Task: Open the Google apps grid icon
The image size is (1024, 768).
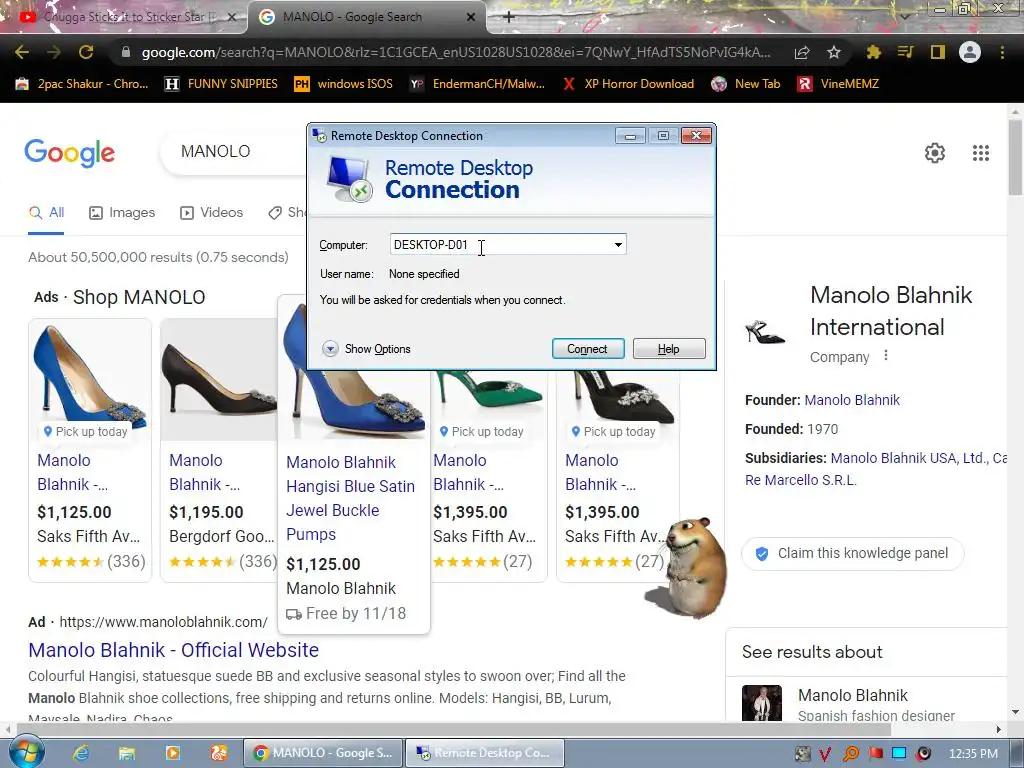Action: [x=981, y=153]
